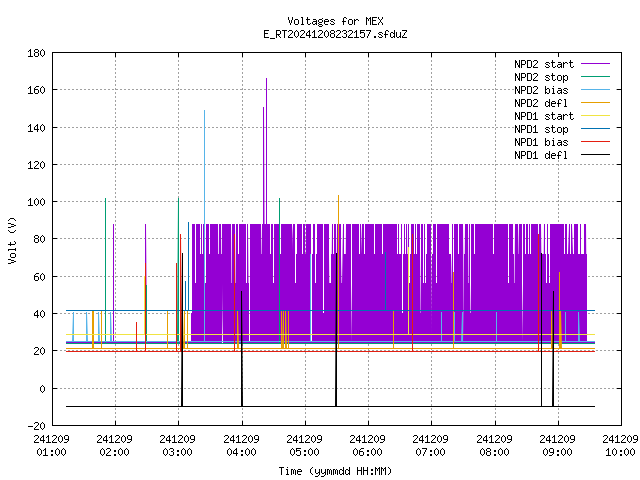The image size is (640, 480).
Task: Click the NPD2 start legend label
Action: pyautogui.click(x=544, y=64)
